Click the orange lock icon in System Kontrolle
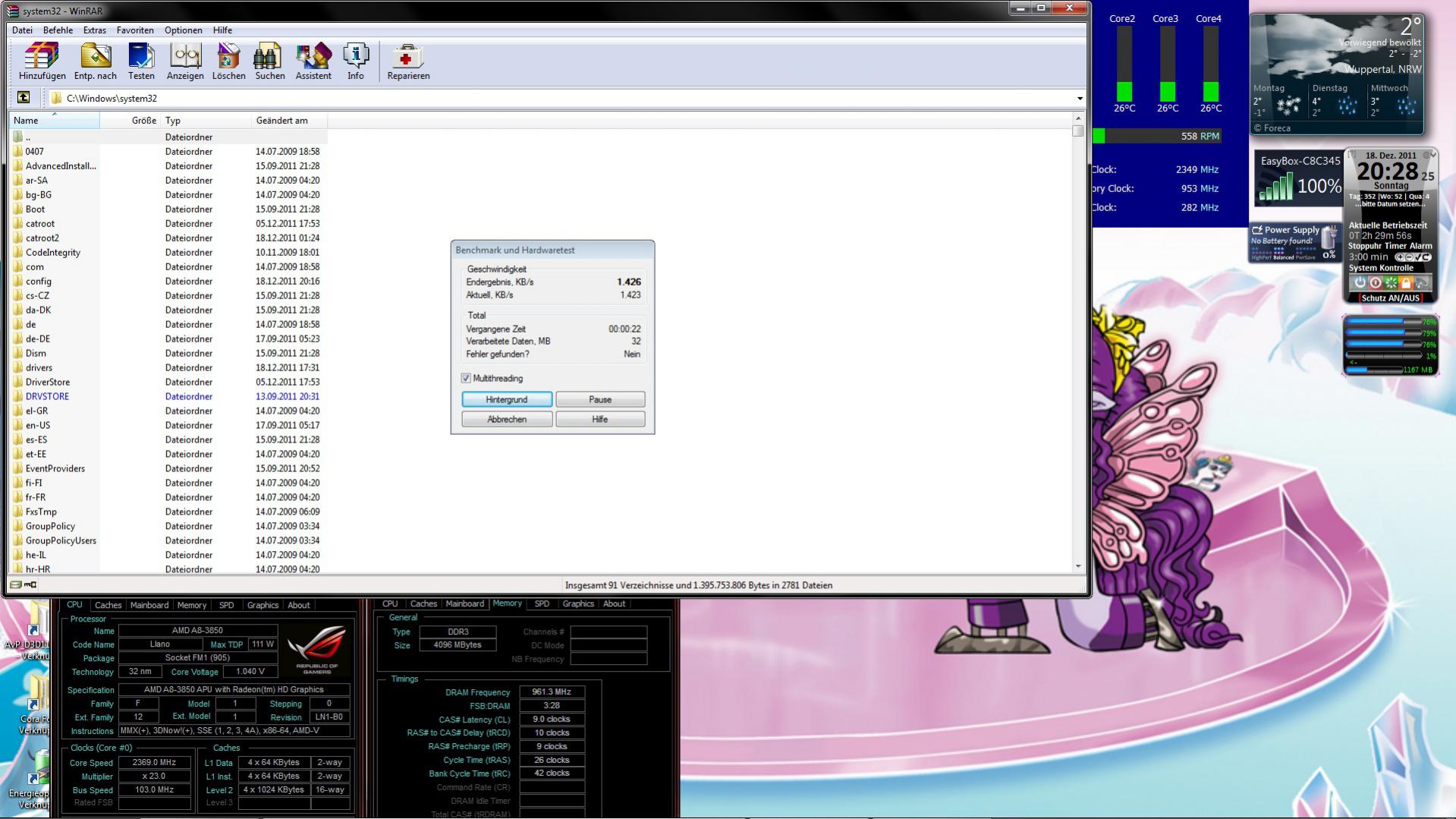The width and height of the screenshot is (1456, 819). coord(1406,282)
